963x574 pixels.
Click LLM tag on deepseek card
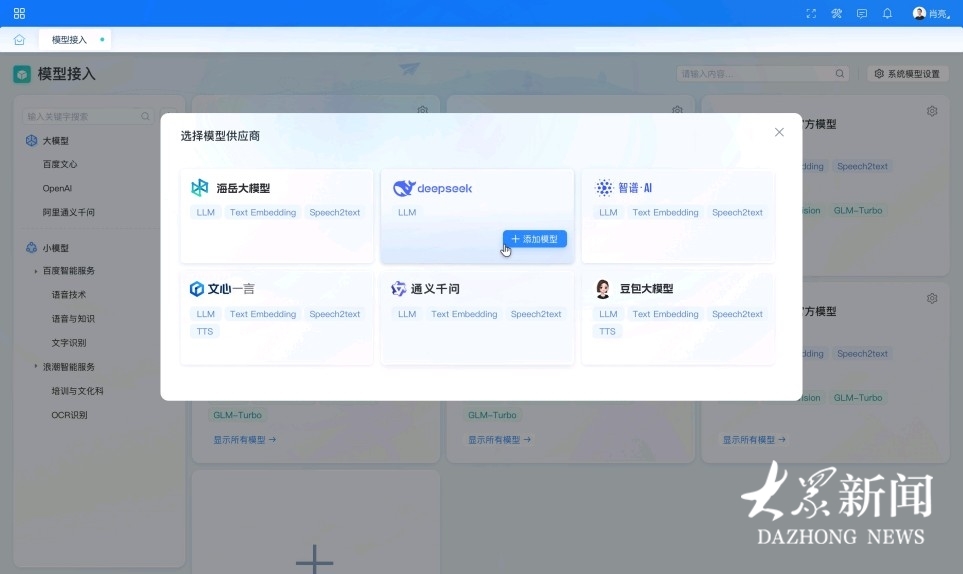[407, 212]
